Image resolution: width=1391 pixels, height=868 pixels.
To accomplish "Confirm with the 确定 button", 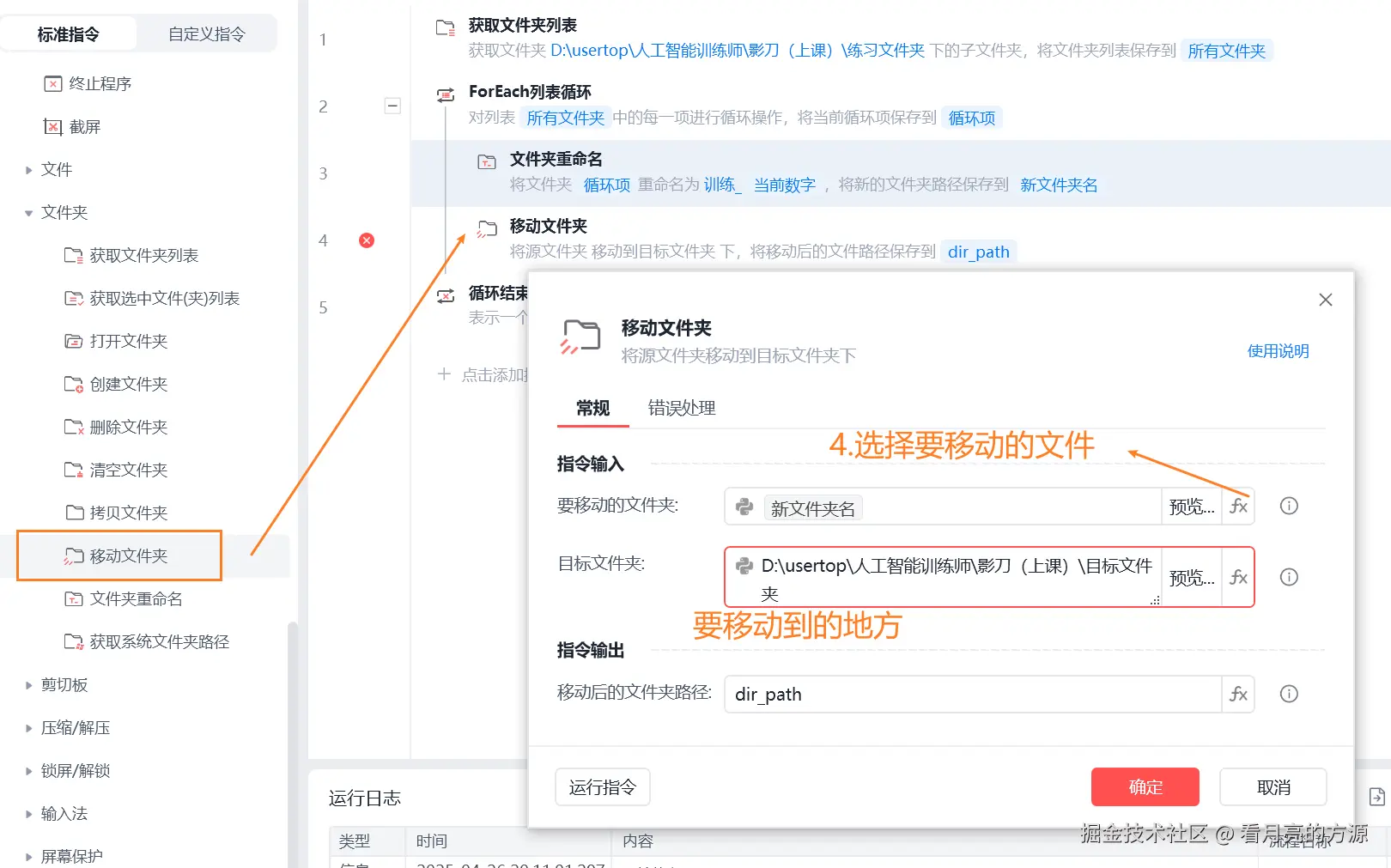I will (1145, 787).
